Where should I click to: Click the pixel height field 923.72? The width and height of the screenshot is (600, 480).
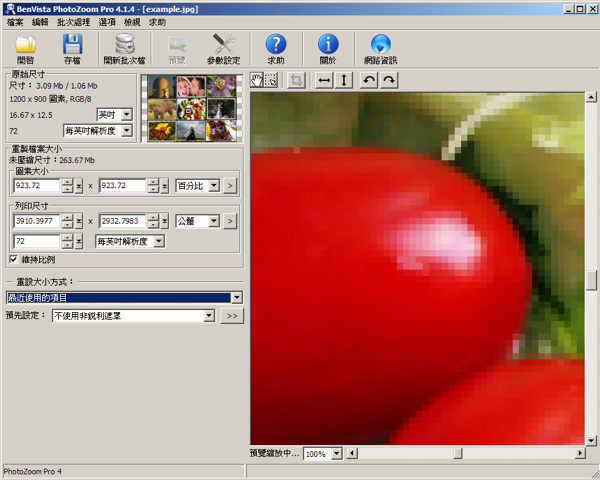point(122,186)
